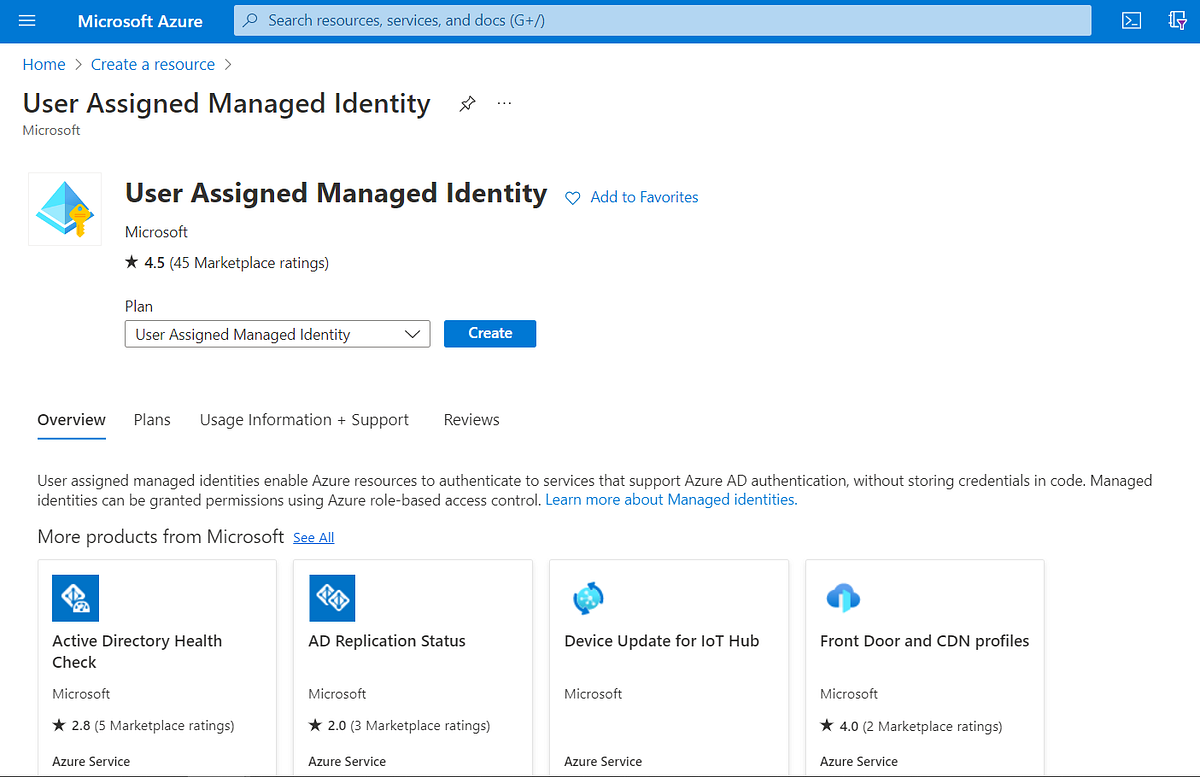1200x777 pixels.
Task: Click the Create button
Action: (489, 333)
